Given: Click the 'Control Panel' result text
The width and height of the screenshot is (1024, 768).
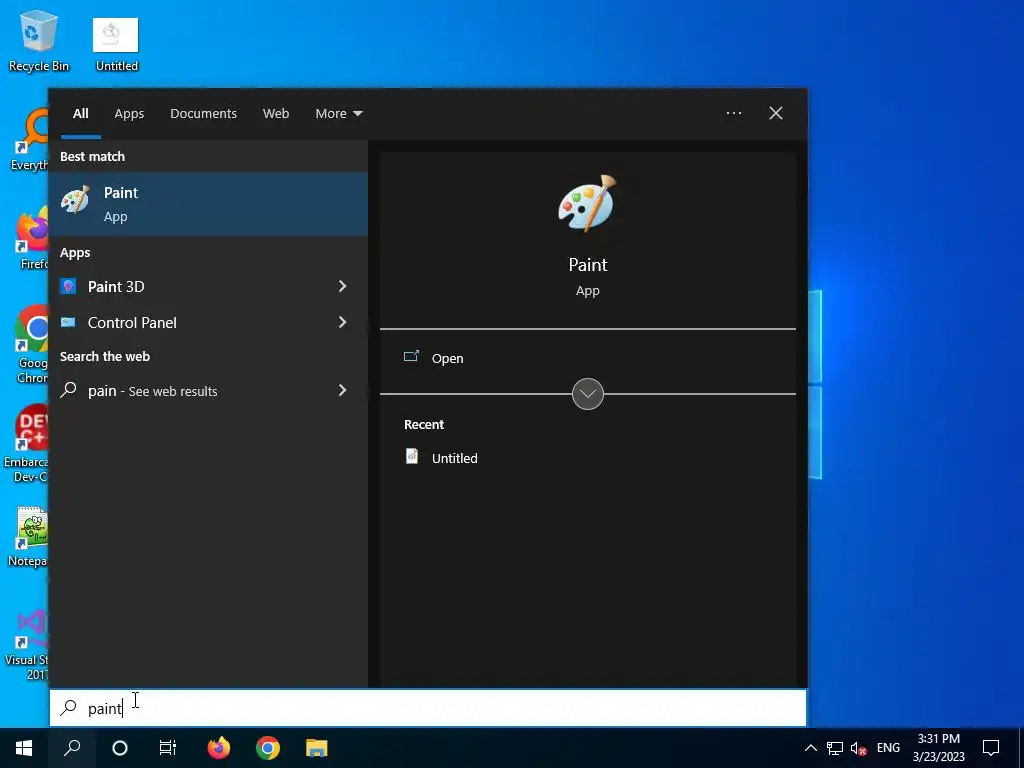Looking at the screenshot, I should 132,323.
